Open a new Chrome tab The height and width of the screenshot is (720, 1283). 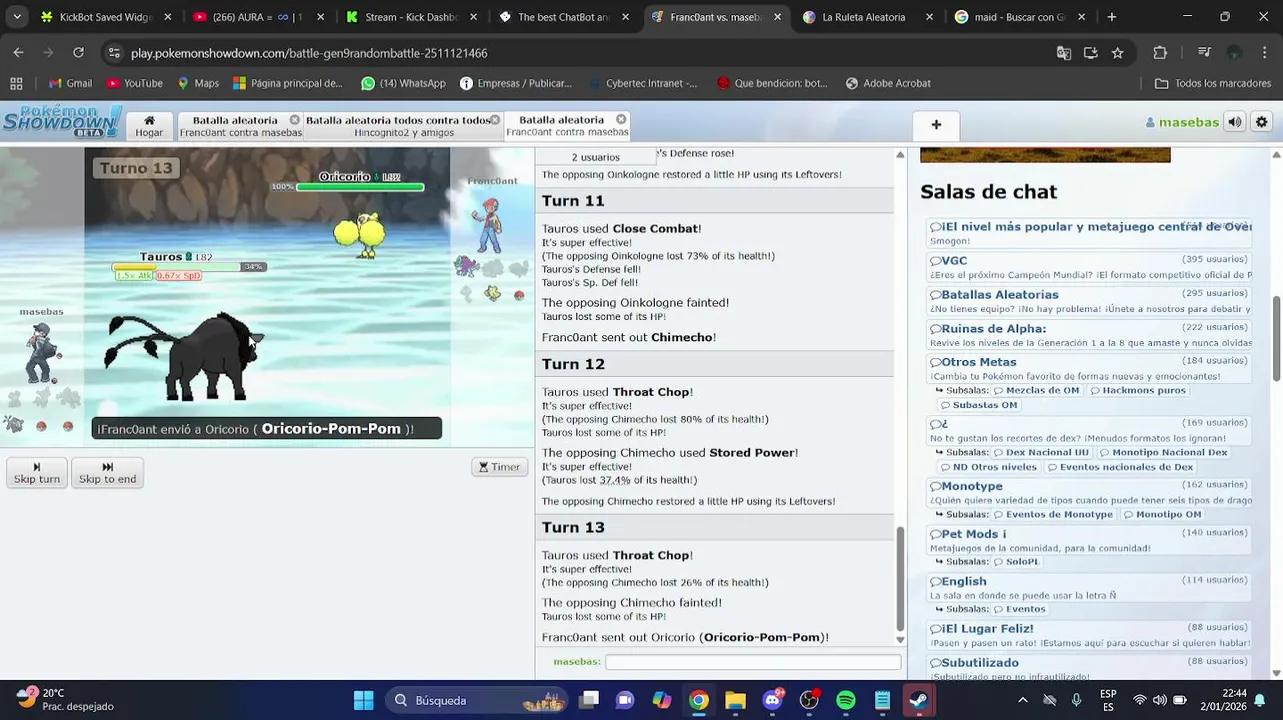1111,17
